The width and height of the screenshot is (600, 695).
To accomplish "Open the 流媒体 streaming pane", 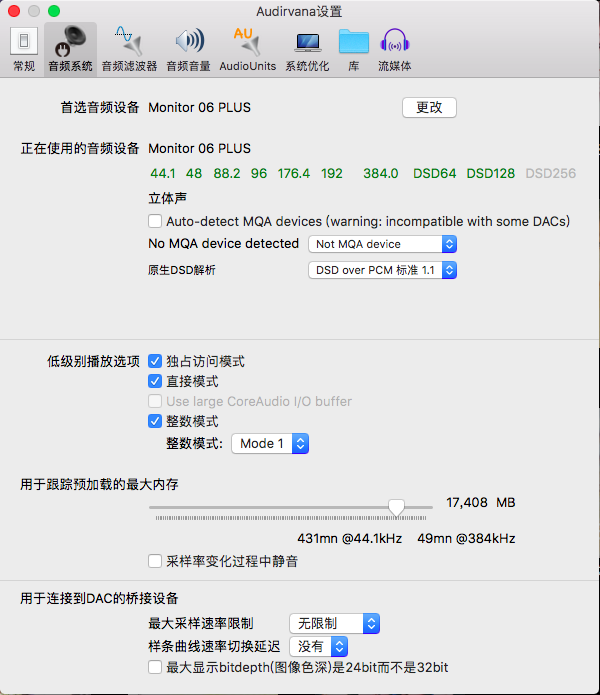I will point(394,49).
